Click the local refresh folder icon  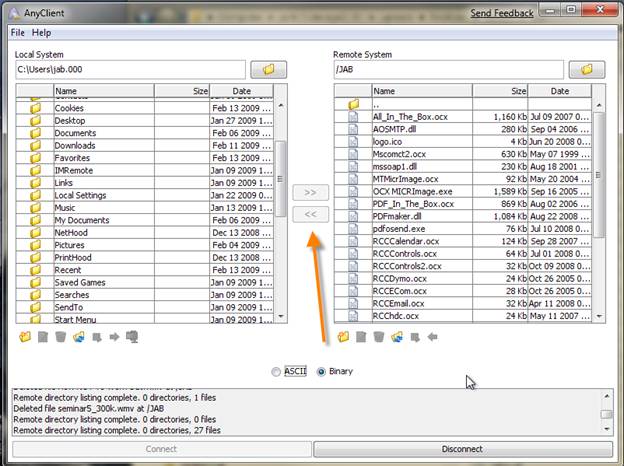(x=79, y=337)
